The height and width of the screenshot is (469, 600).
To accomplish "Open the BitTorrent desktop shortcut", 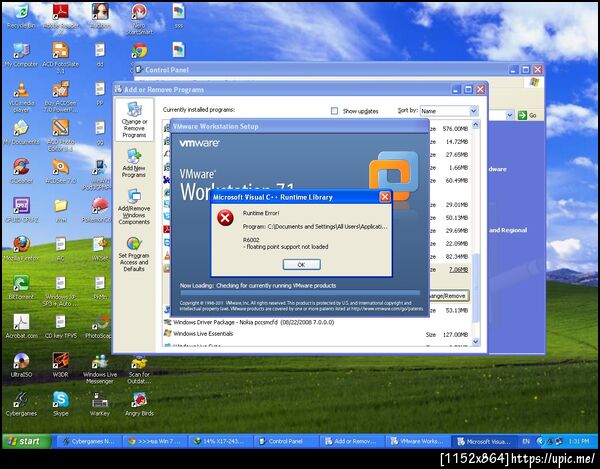I will click(x=21, y=287).
